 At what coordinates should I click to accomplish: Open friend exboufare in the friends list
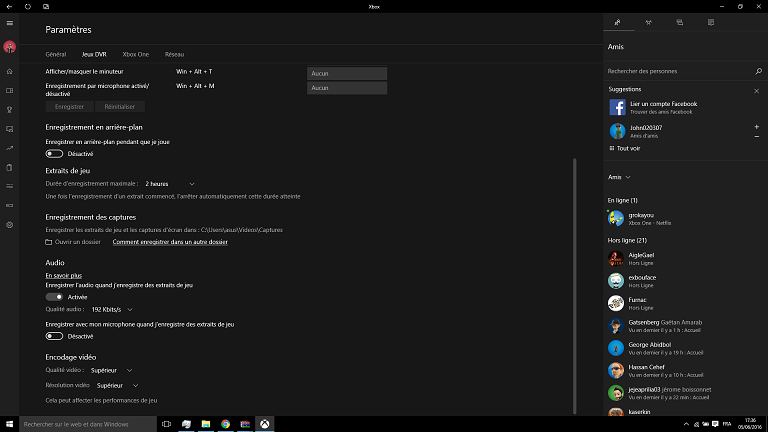point(685,281)
